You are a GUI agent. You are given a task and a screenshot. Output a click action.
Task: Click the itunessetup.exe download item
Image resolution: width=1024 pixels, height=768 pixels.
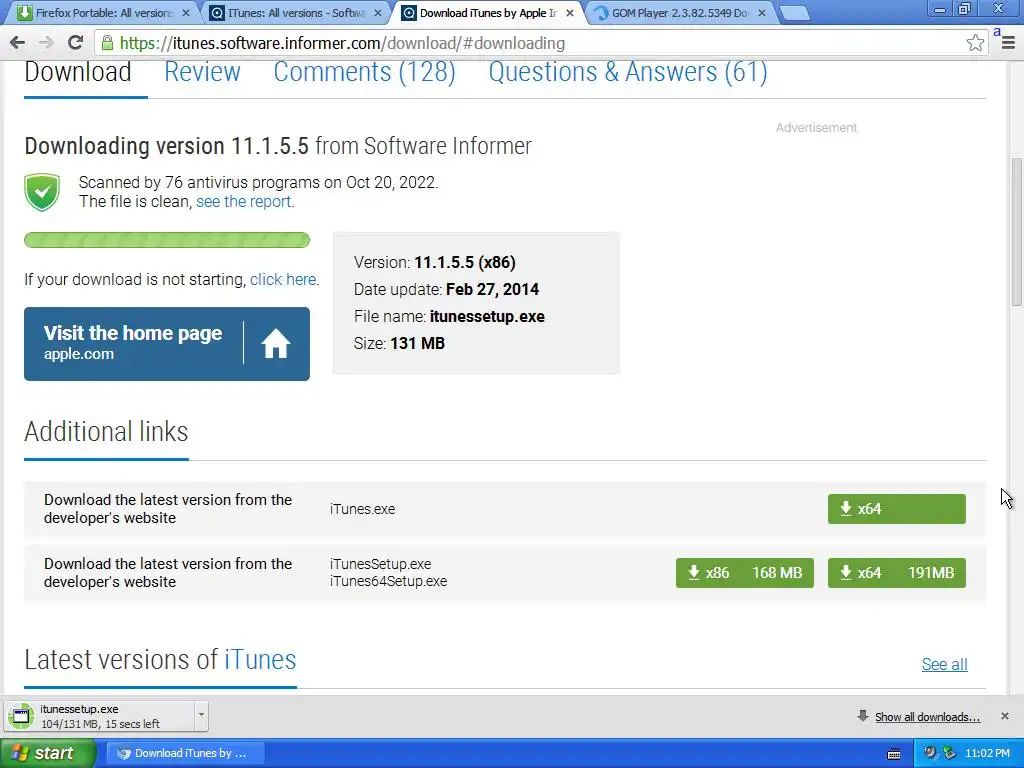106,716
